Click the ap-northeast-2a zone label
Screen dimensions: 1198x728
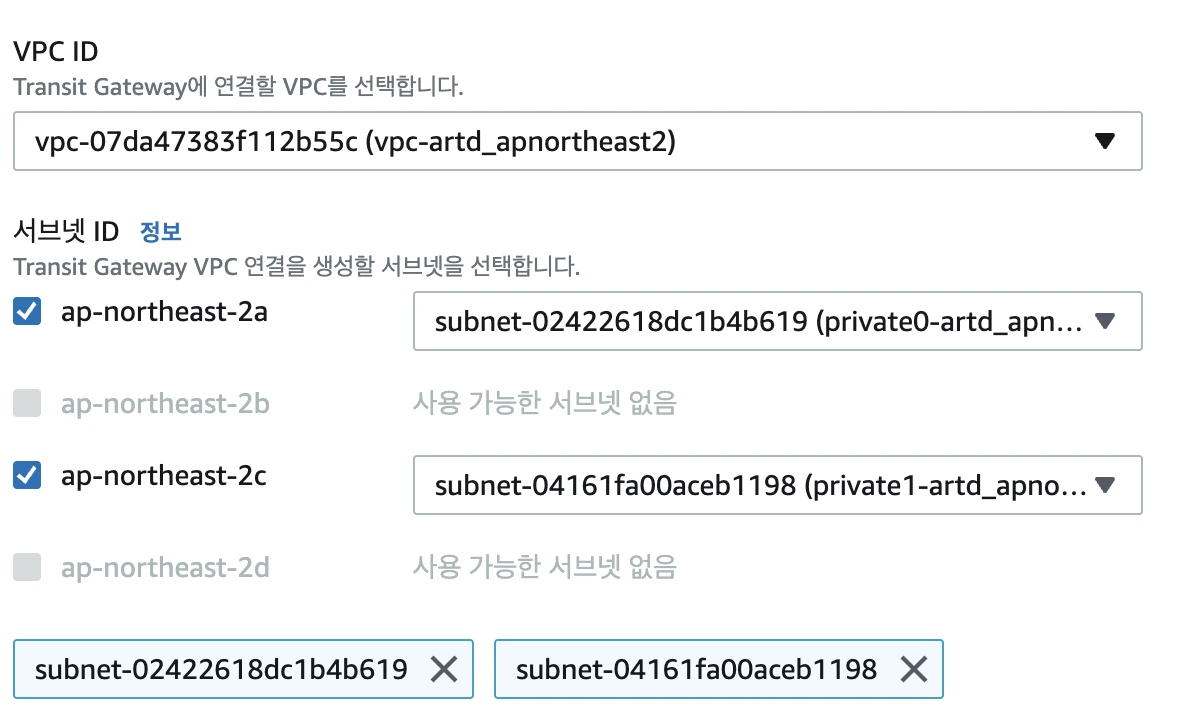(x=164, y=312)
